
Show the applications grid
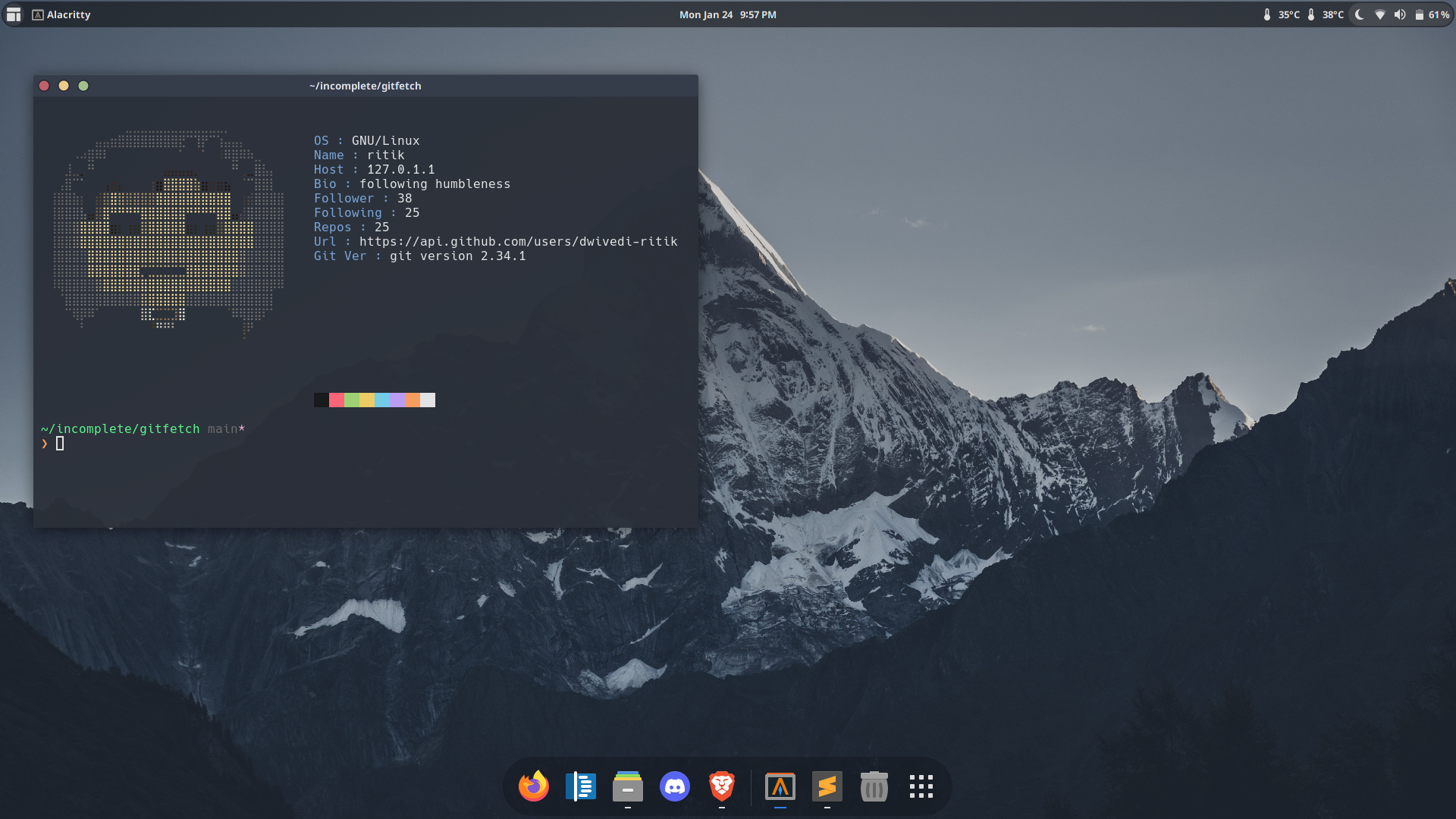921,786
